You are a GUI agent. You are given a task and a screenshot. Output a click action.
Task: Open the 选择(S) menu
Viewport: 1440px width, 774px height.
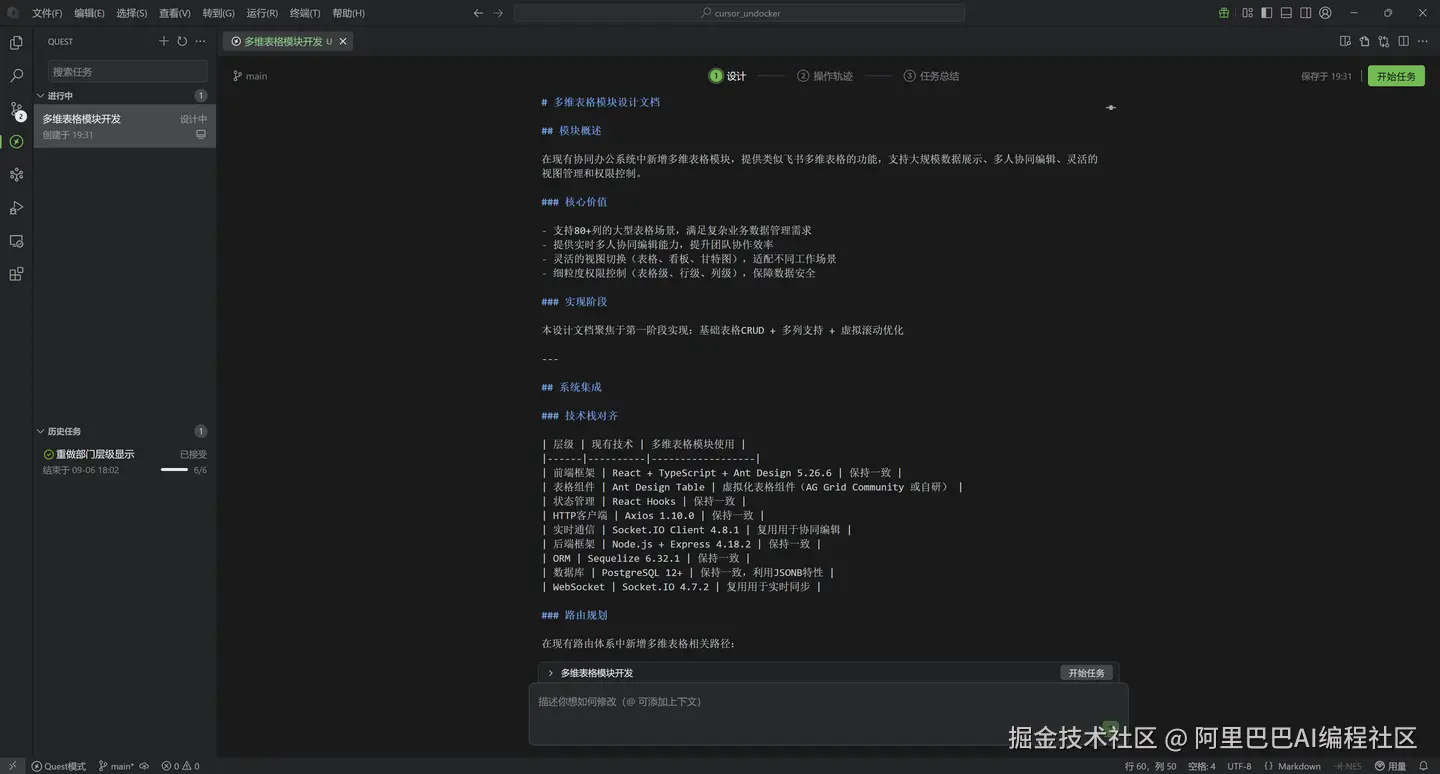pyautogui.click(x=132, y=13)
